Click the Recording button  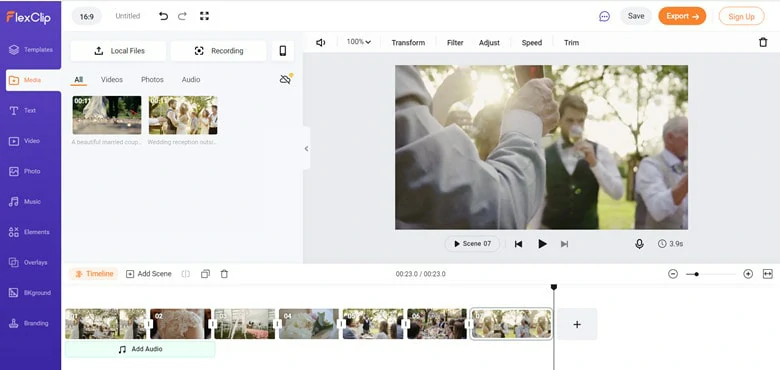(218, 51)
